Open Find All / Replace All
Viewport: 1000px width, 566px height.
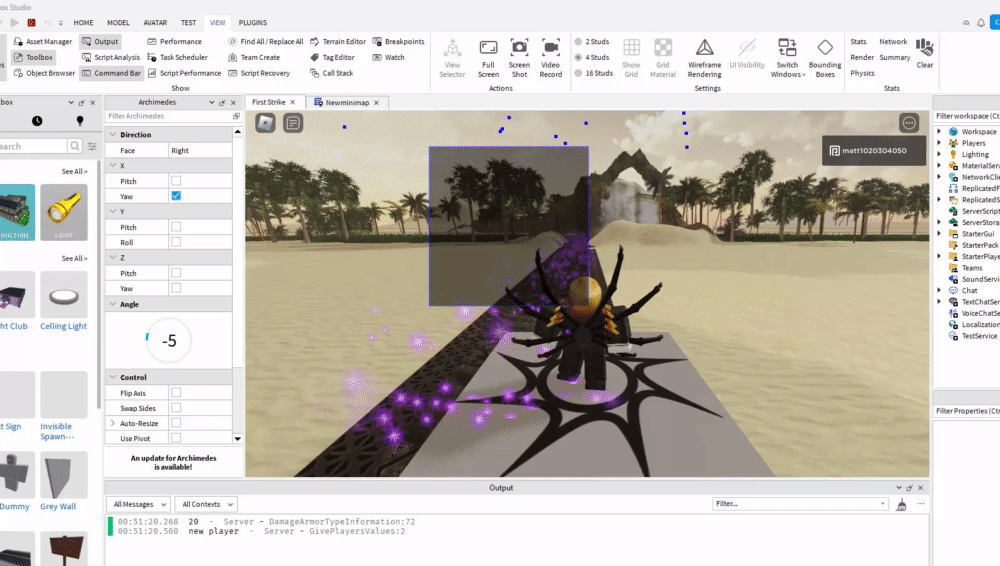click(265, 41)
